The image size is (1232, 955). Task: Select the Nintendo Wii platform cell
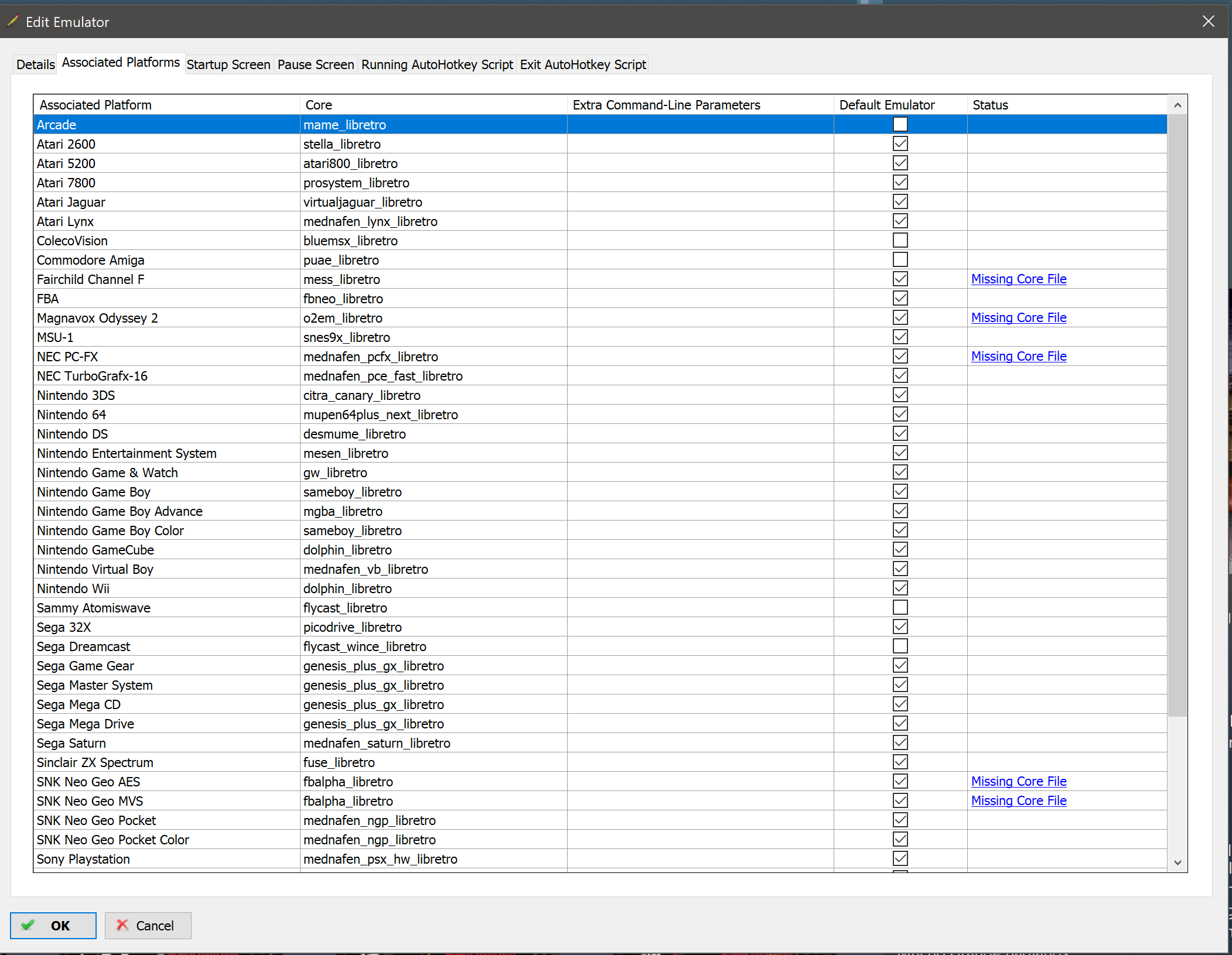pos(167,588)
